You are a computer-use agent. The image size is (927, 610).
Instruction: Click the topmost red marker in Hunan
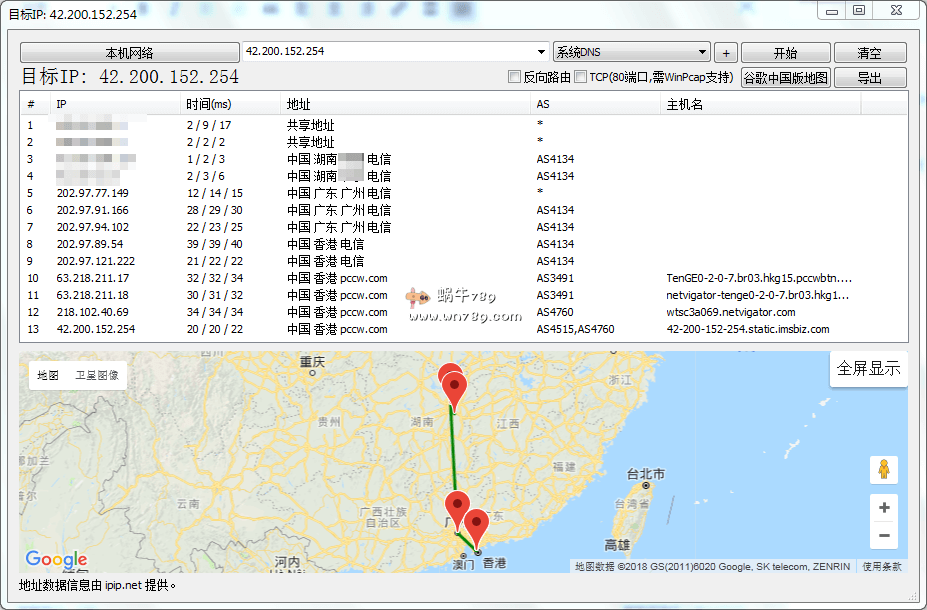[x=449, y=377]
